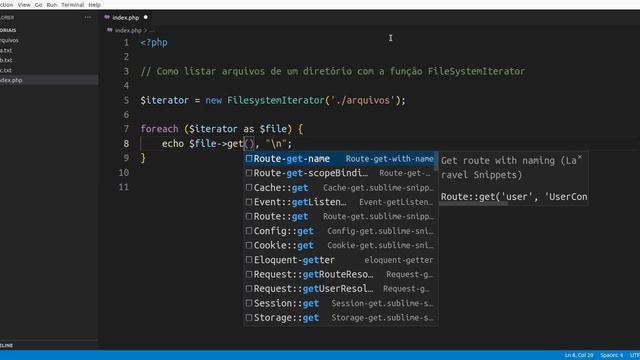
Task: Choose Session::get suggestion
Action: pos(340,303)
